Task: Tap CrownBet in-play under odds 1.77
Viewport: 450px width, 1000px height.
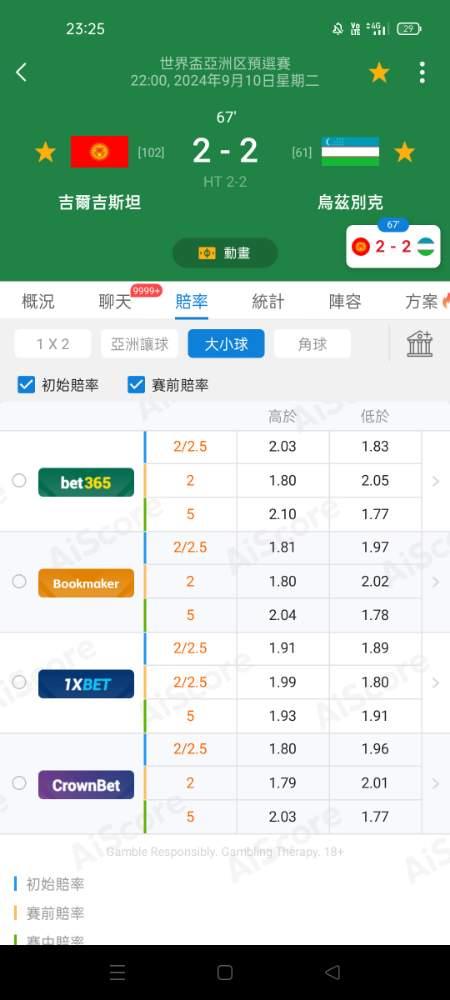Action: tap(375, 816)
